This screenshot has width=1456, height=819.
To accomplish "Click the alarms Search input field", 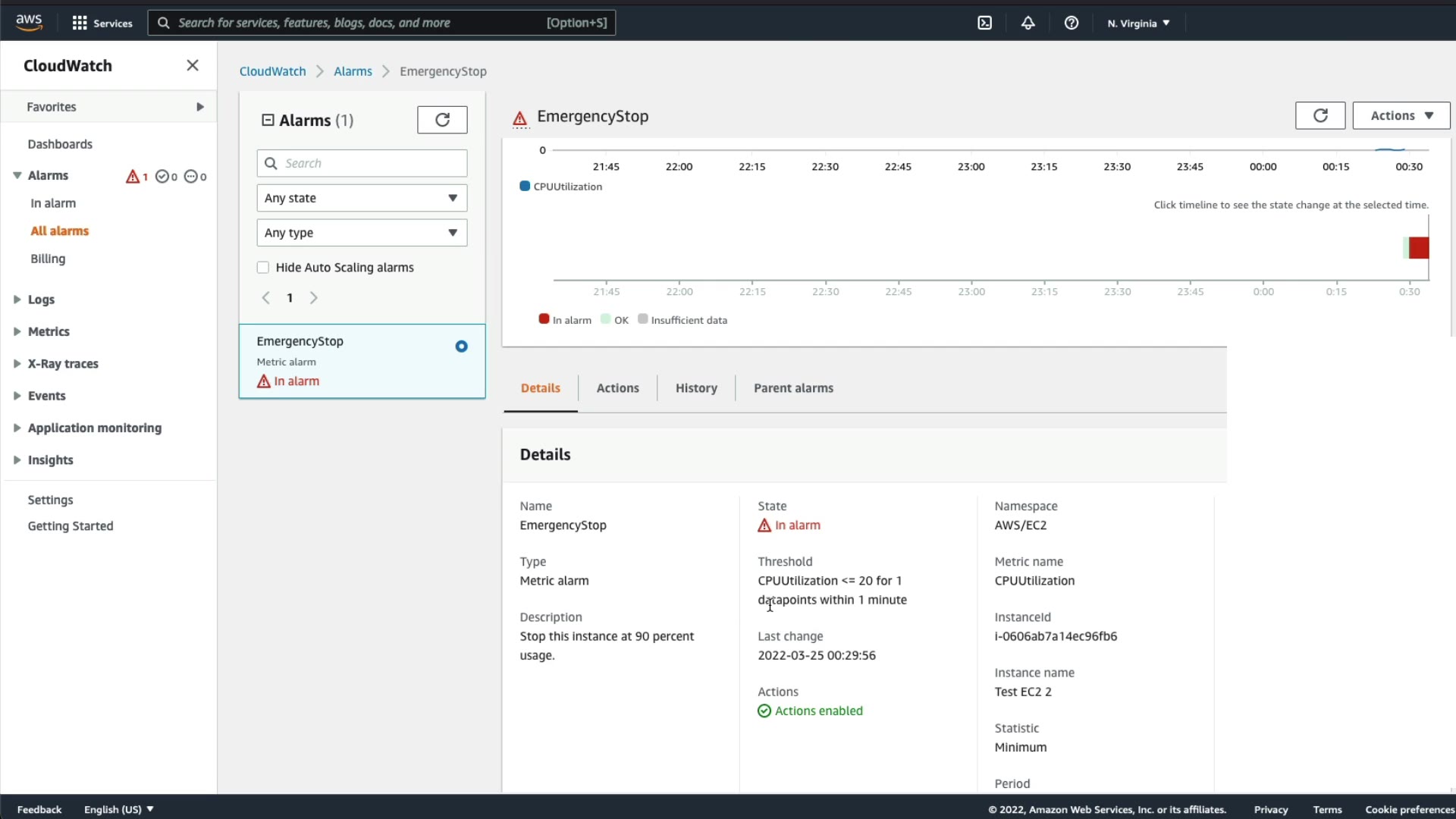I will pyautogui.click(x=372, y=163).
